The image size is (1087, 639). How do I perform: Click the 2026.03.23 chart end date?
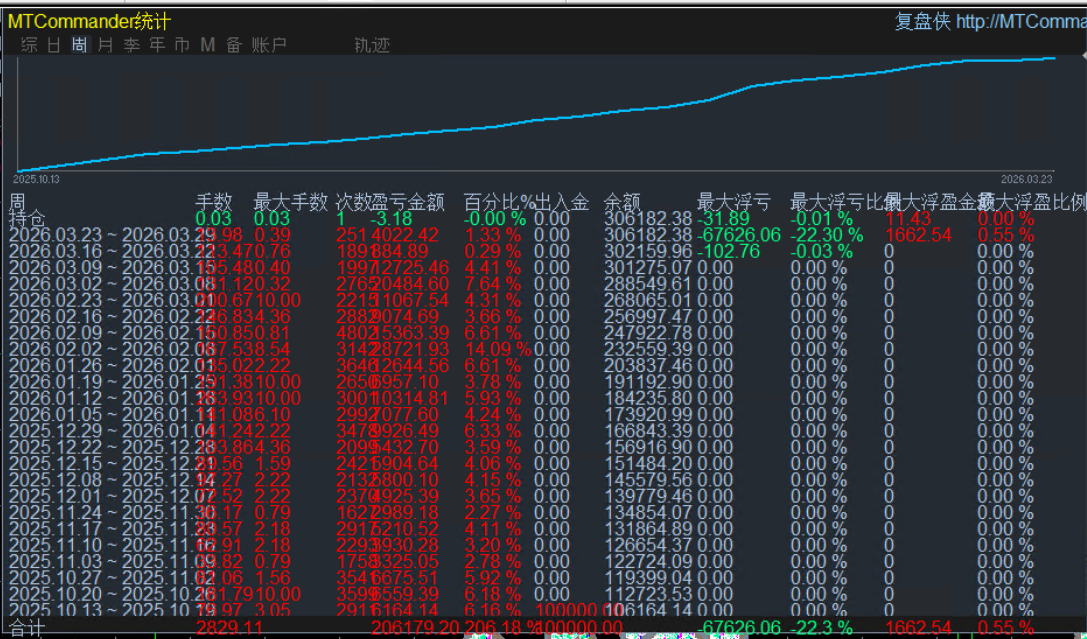tap(1027, 180)
